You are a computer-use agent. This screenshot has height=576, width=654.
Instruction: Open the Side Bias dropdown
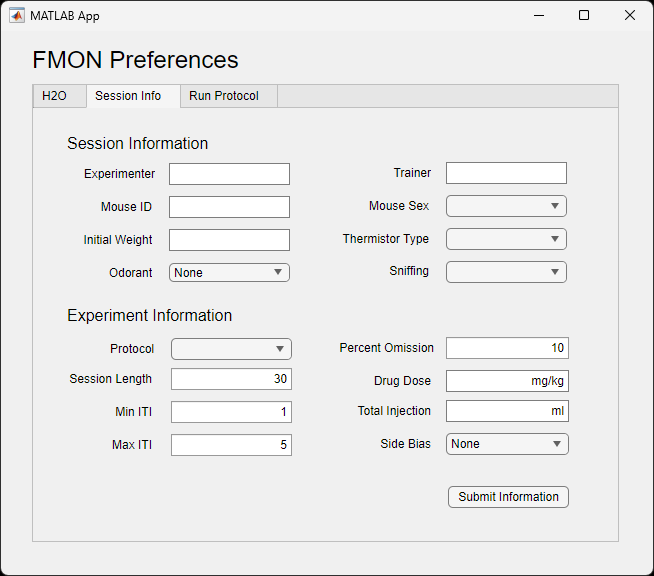tap(507, 444)
